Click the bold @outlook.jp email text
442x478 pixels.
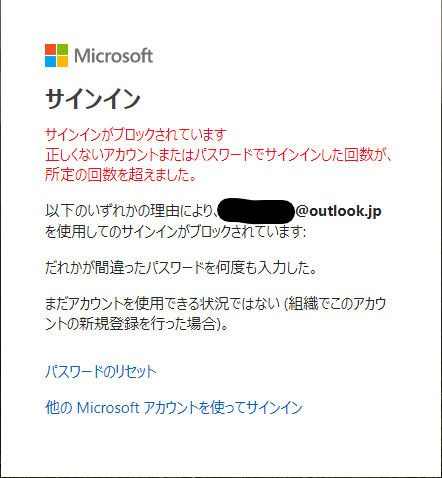click(338, 211)
